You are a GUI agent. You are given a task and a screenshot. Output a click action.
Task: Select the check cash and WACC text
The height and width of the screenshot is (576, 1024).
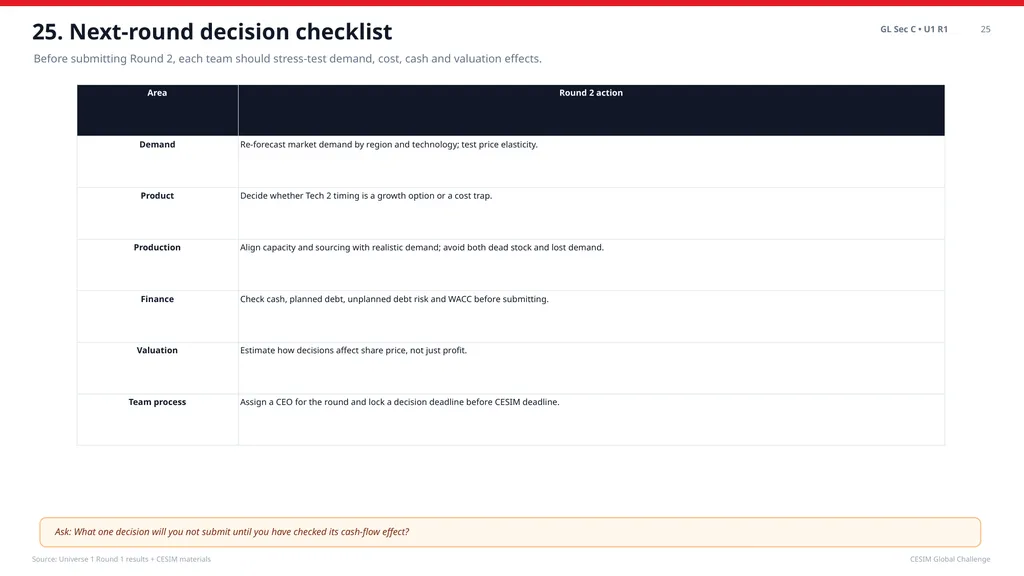pyautogui.click(x=394, y=298)
